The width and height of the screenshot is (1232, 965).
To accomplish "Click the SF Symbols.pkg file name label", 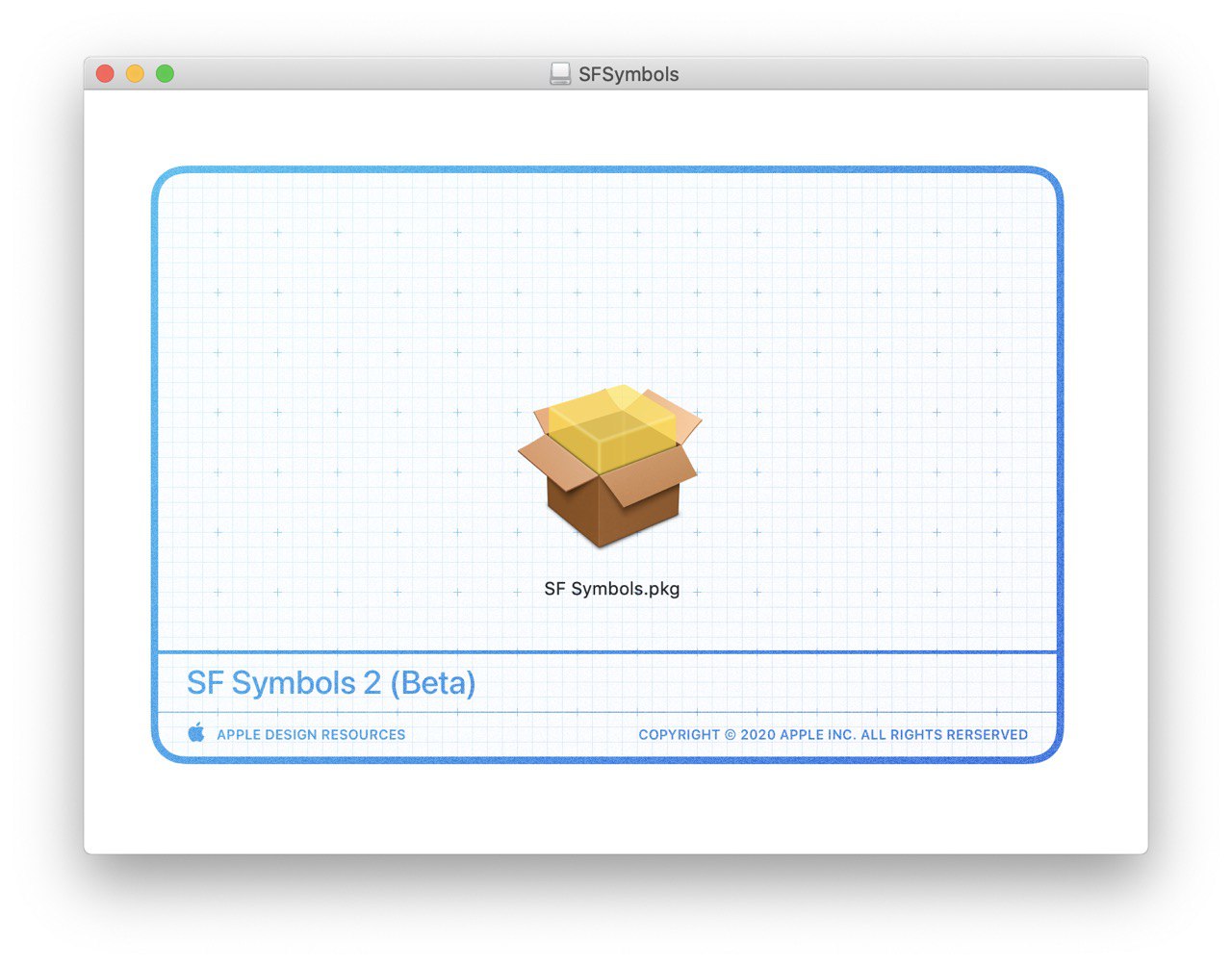I will pyautogui.click(x=612, y=589).
